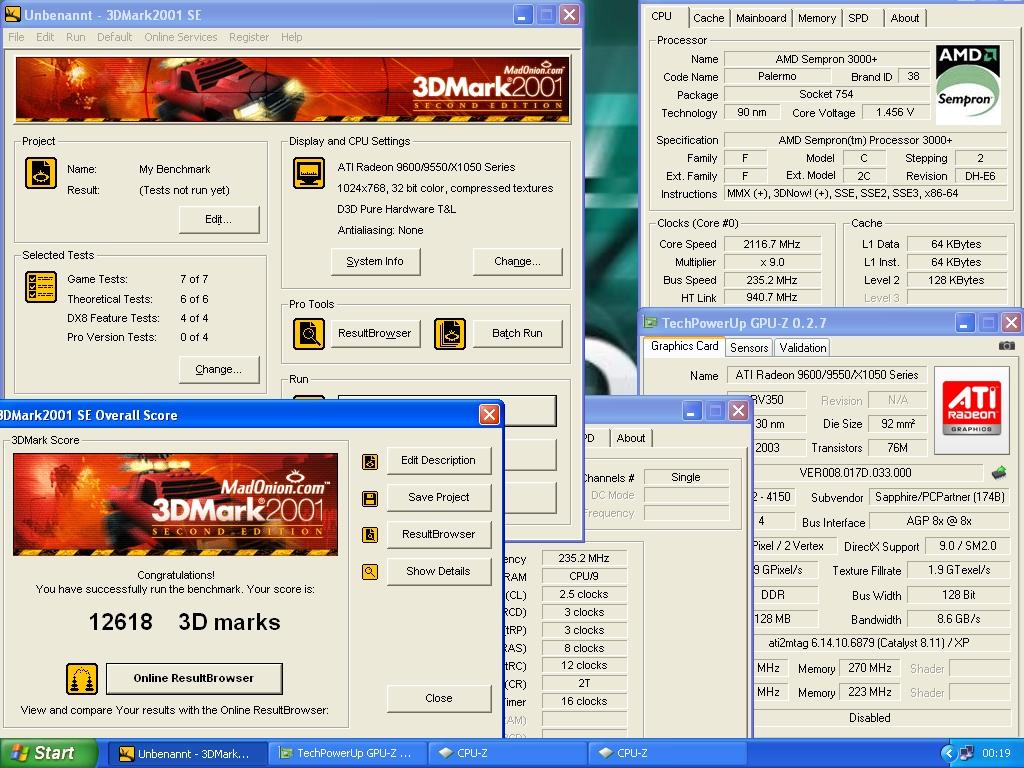Click Change... button in Selected Tests
The width and height of the screenshot is (1024, 768).
tap(219, 370)
